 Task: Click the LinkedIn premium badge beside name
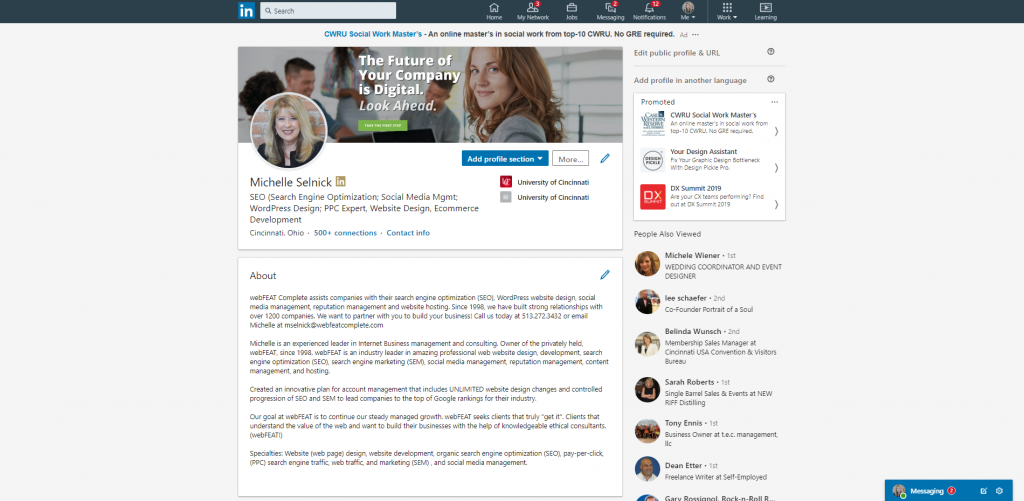341,182
